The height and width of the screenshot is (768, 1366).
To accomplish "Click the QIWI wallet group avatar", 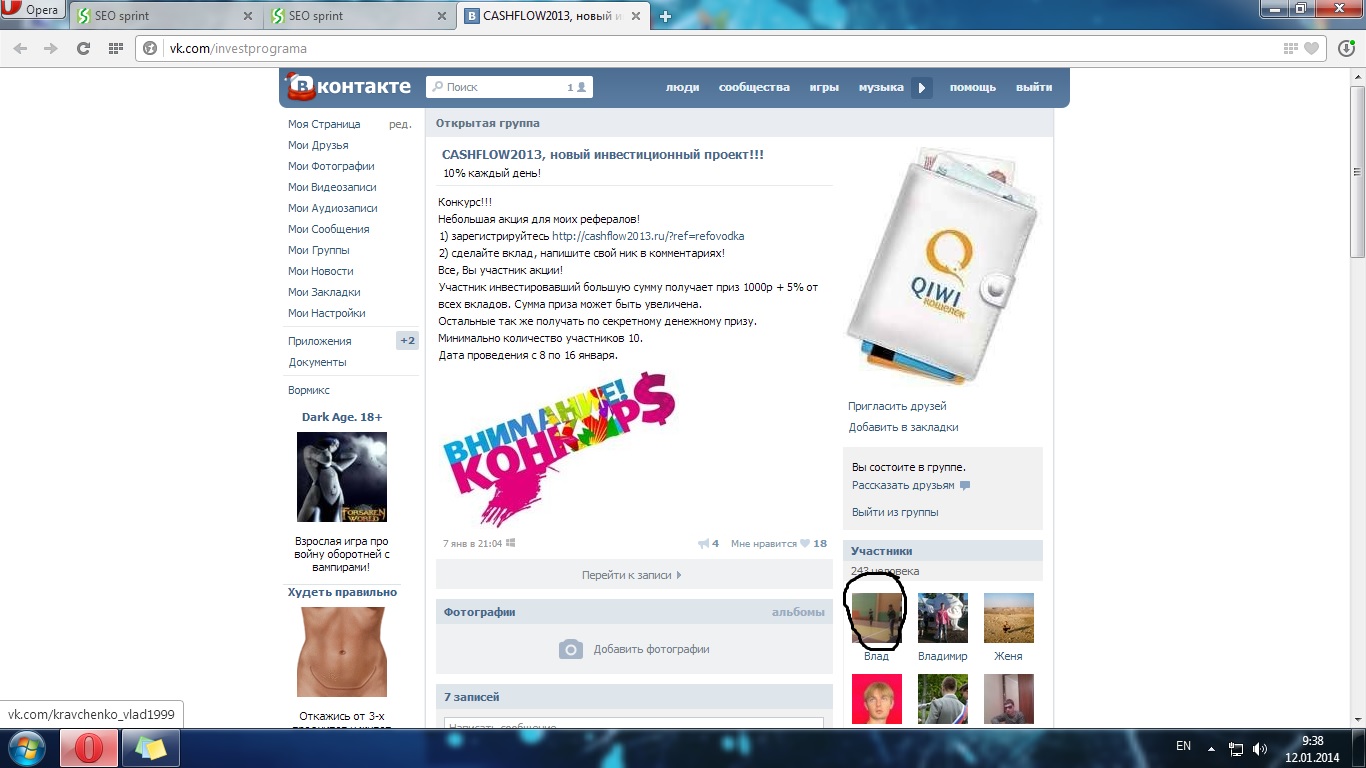I will (x=942, y=265).
